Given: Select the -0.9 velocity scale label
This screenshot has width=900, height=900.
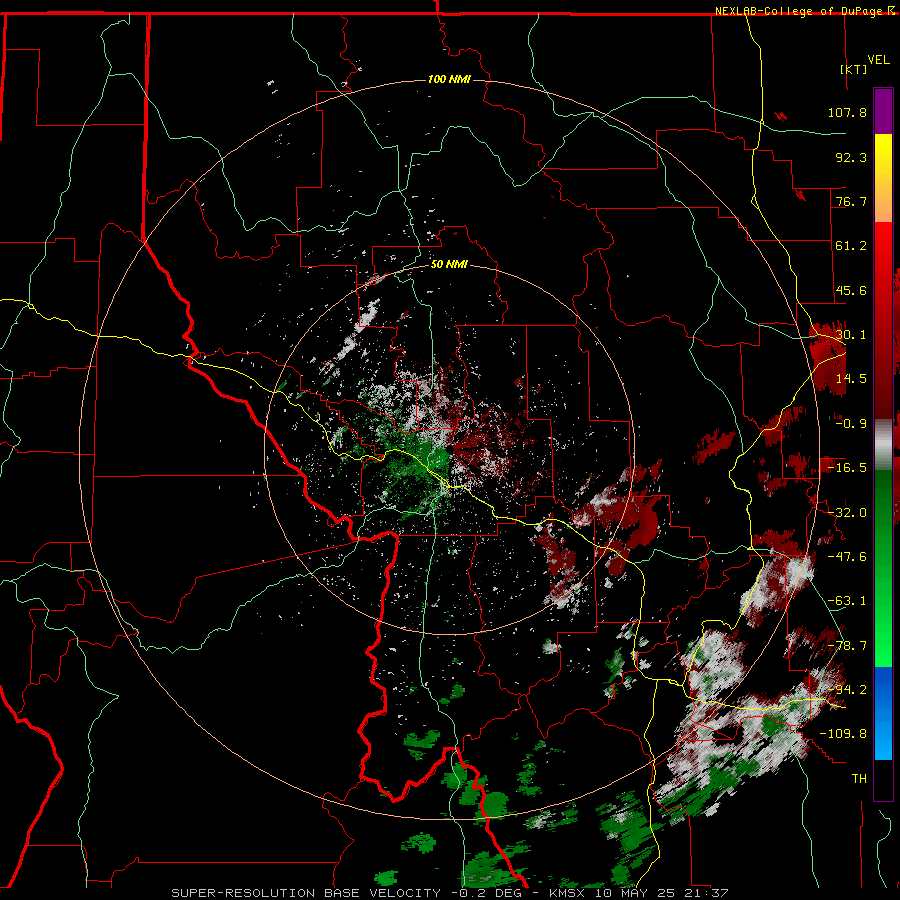Looking at the screenshot, I should click(851, 424).
